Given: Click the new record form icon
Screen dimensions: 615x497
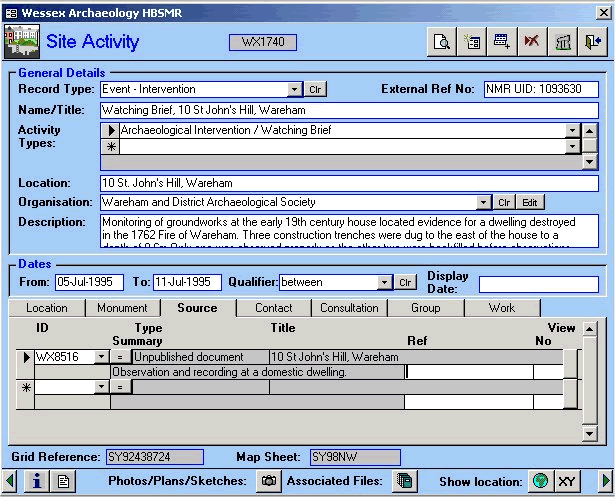Looking at the screenshot, I should pyautogui.click(x=473, y=42).
